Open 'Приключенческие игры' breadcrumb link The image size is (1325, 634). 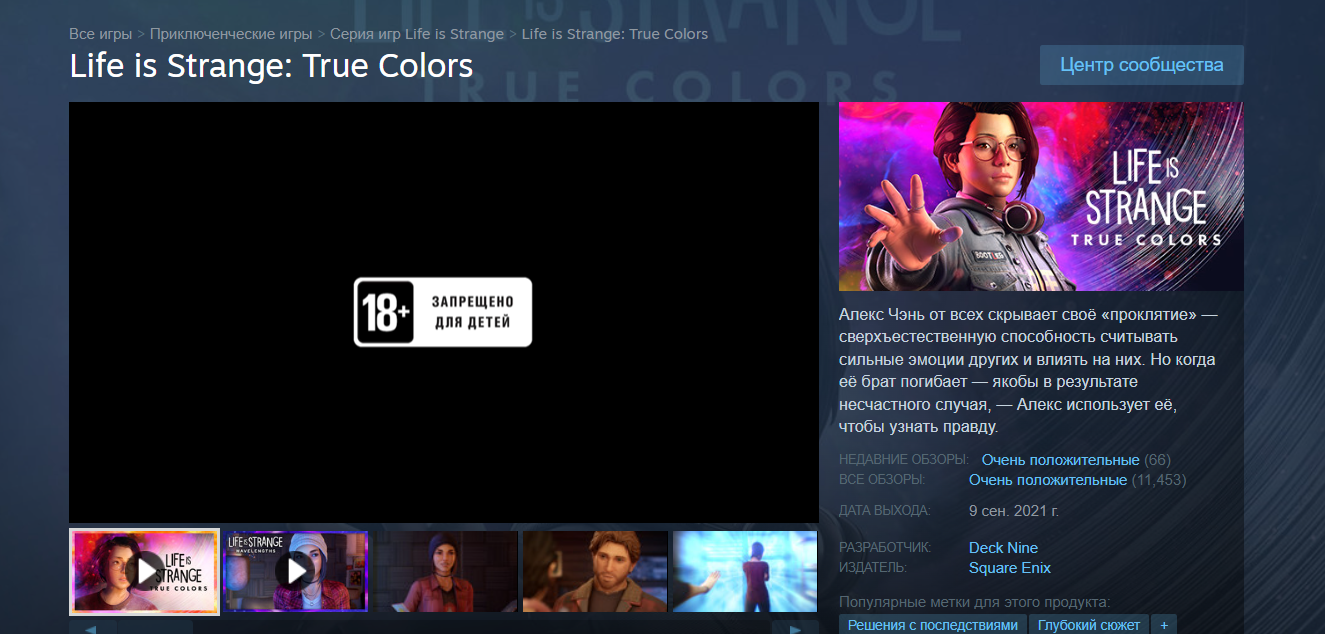(231, 34)
